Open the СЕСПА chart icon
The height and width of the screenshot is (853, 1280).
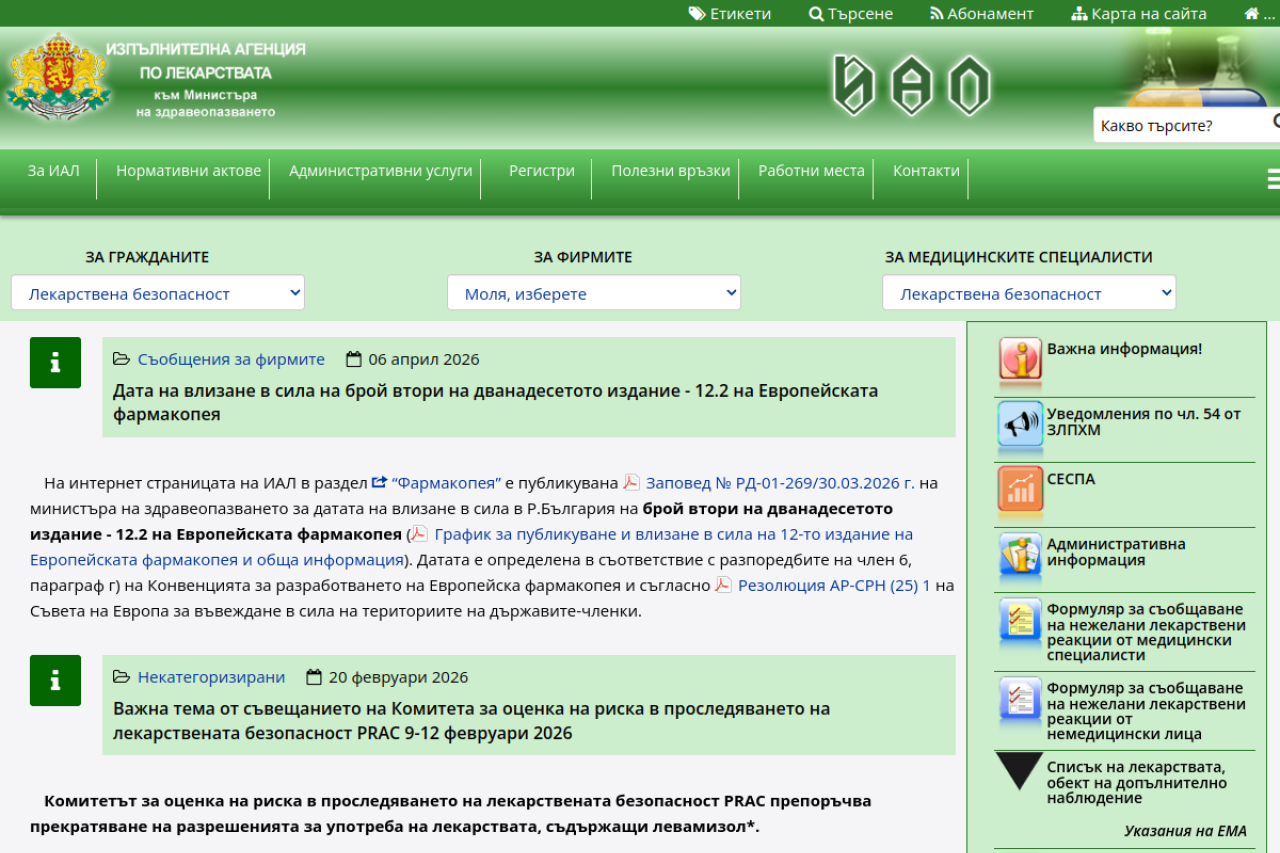tap(1020, 489)
